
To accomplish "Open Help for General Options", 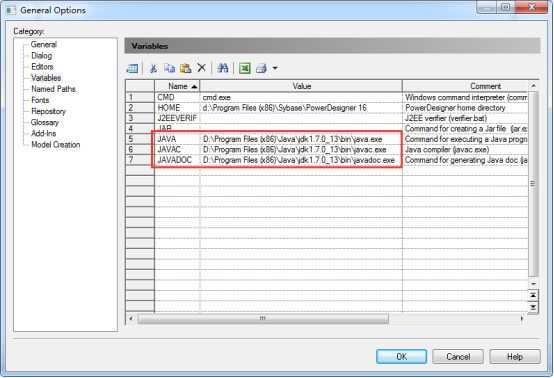I will [515, 357].
